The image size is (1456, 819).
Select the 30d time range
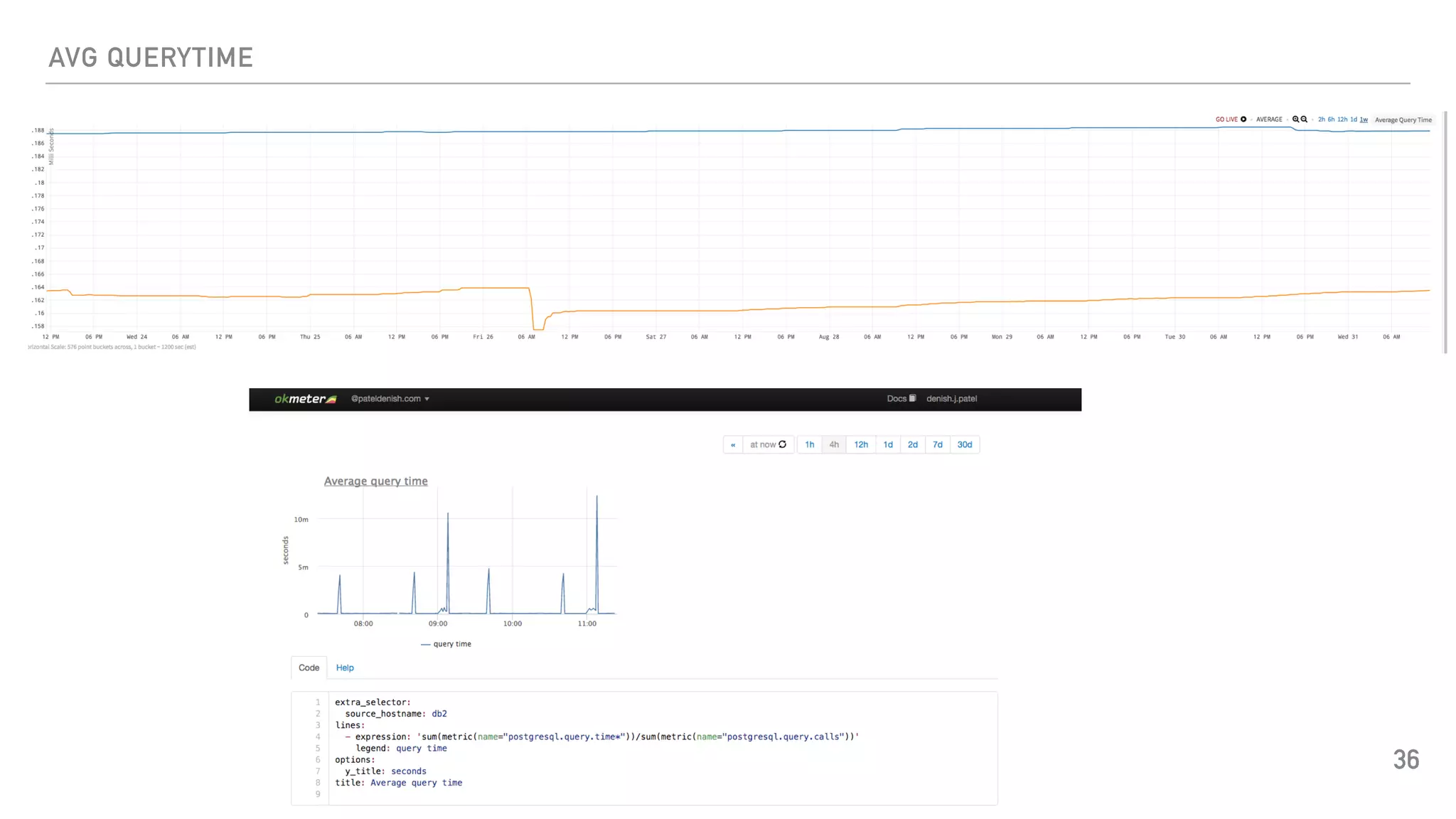click(x=964, y=444)
